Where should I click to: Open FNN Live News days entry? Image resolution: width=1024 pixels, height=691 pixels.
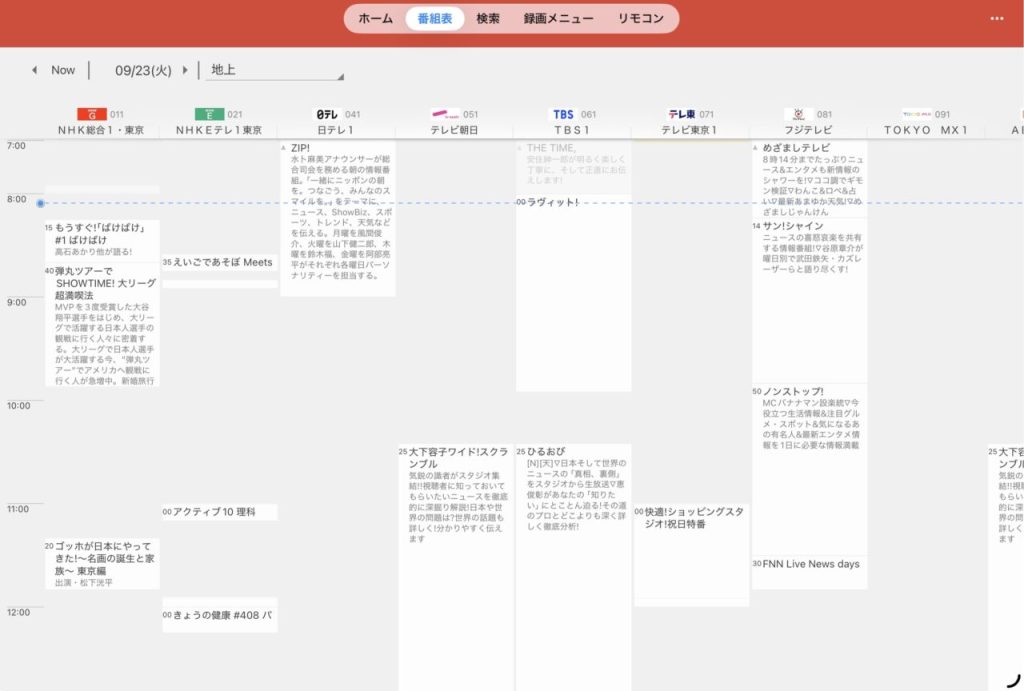809,573
